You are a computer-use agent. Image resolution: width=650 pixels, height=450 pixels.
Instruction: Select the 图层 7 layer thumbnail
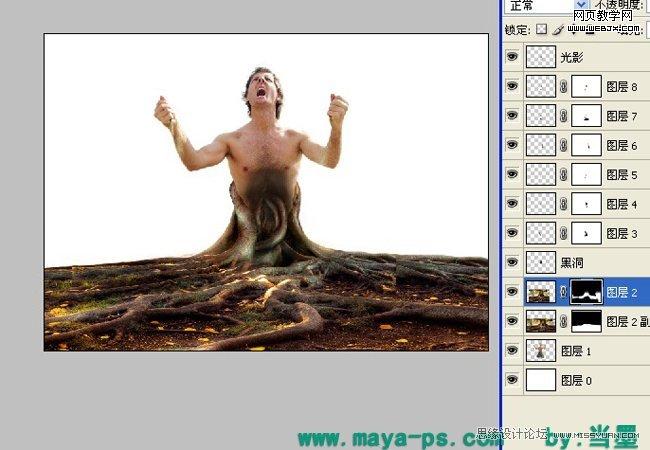(541, 115)
